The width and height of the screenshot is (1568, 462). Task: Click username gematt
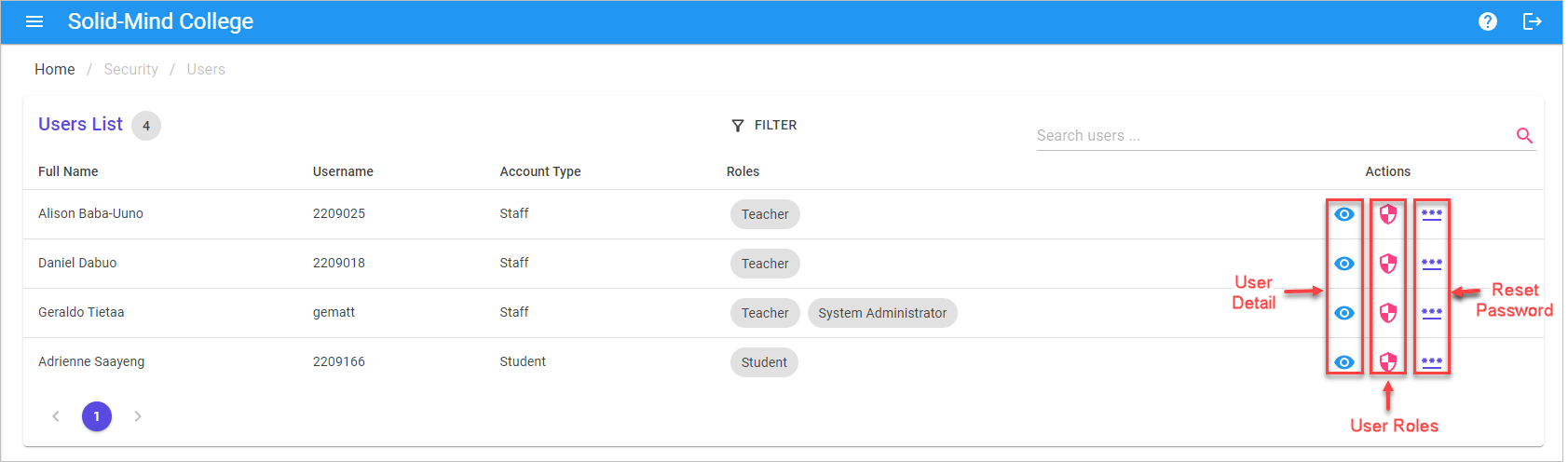(334, 312)
